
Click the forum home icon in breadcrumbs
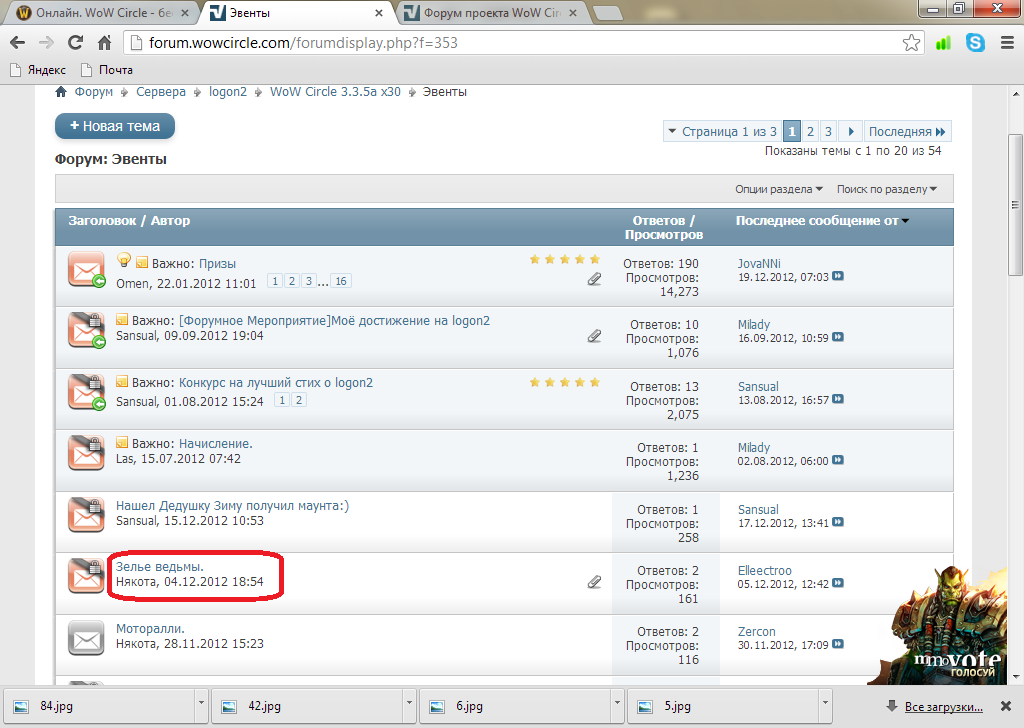pos(61,92)
